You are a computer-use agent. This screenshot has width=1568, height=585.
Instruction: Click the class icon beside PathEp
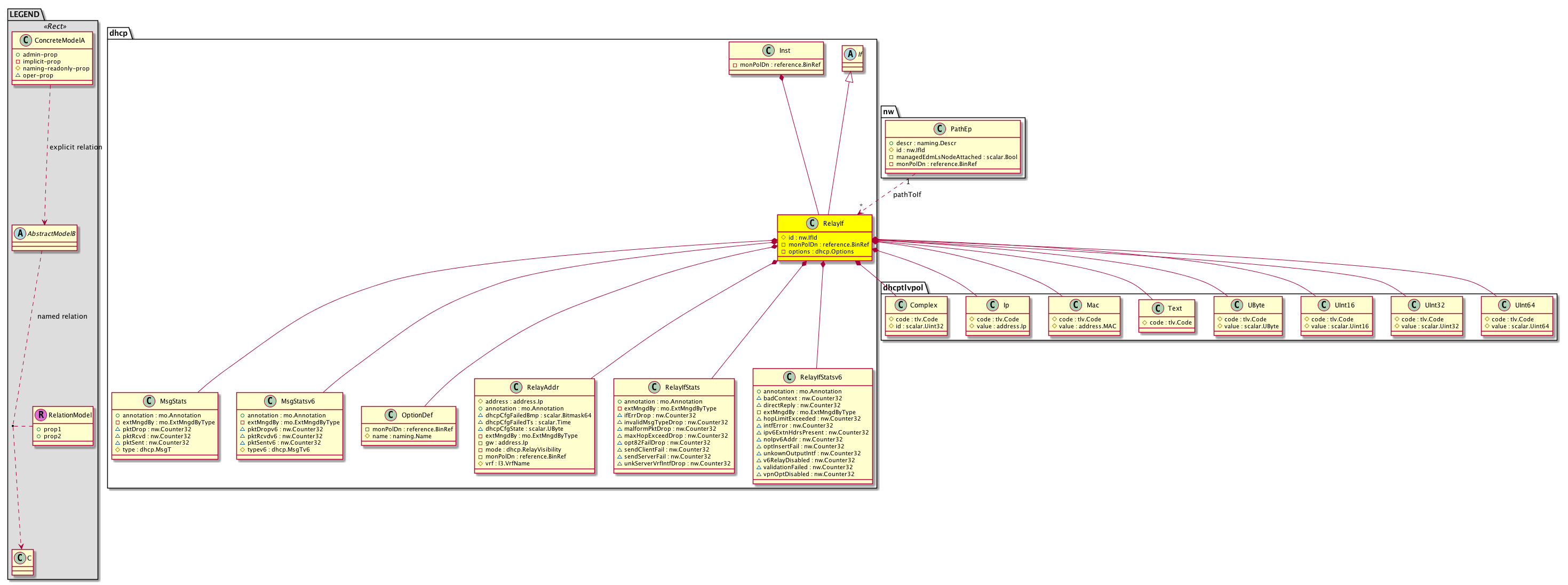point(939,129)
